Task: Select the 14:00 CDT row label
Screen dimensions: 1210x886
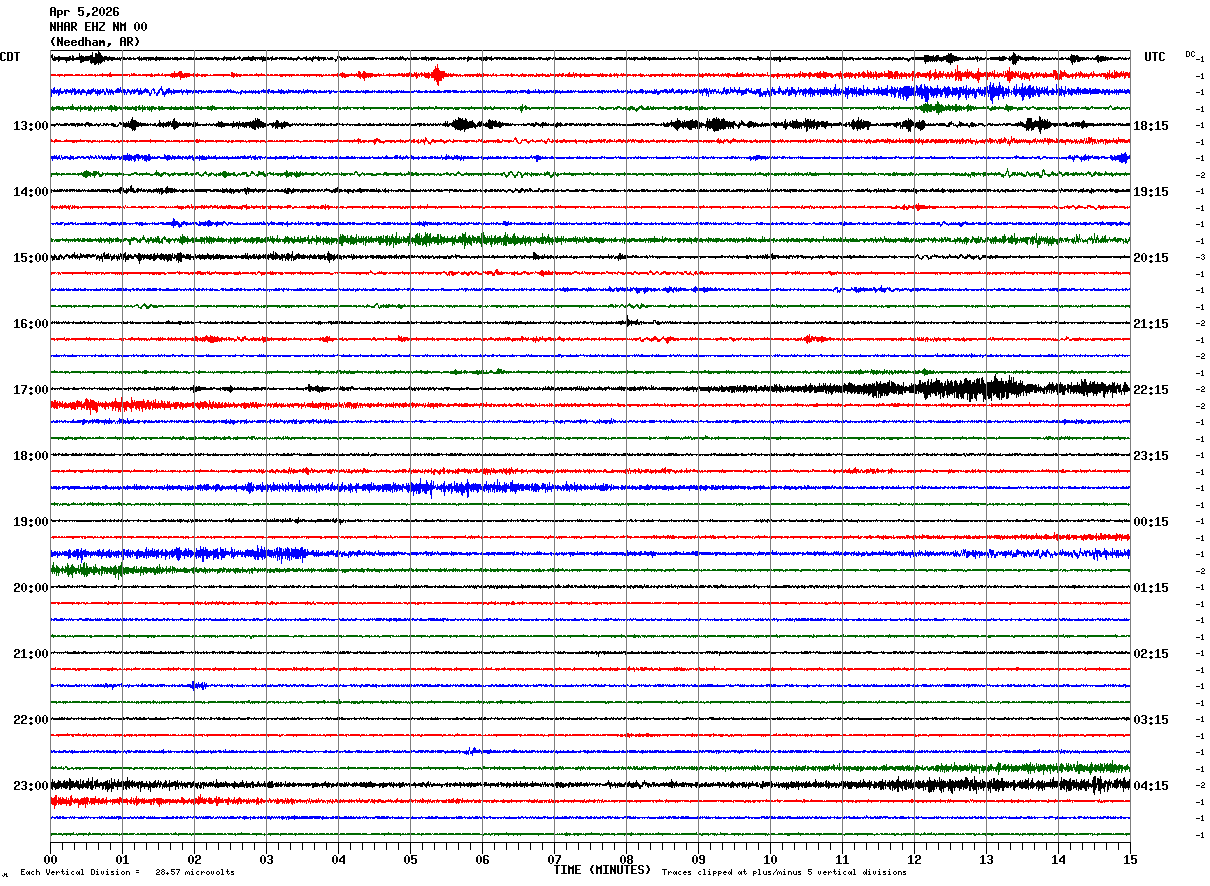Action: pyautogui.click(x=31, y=192)
